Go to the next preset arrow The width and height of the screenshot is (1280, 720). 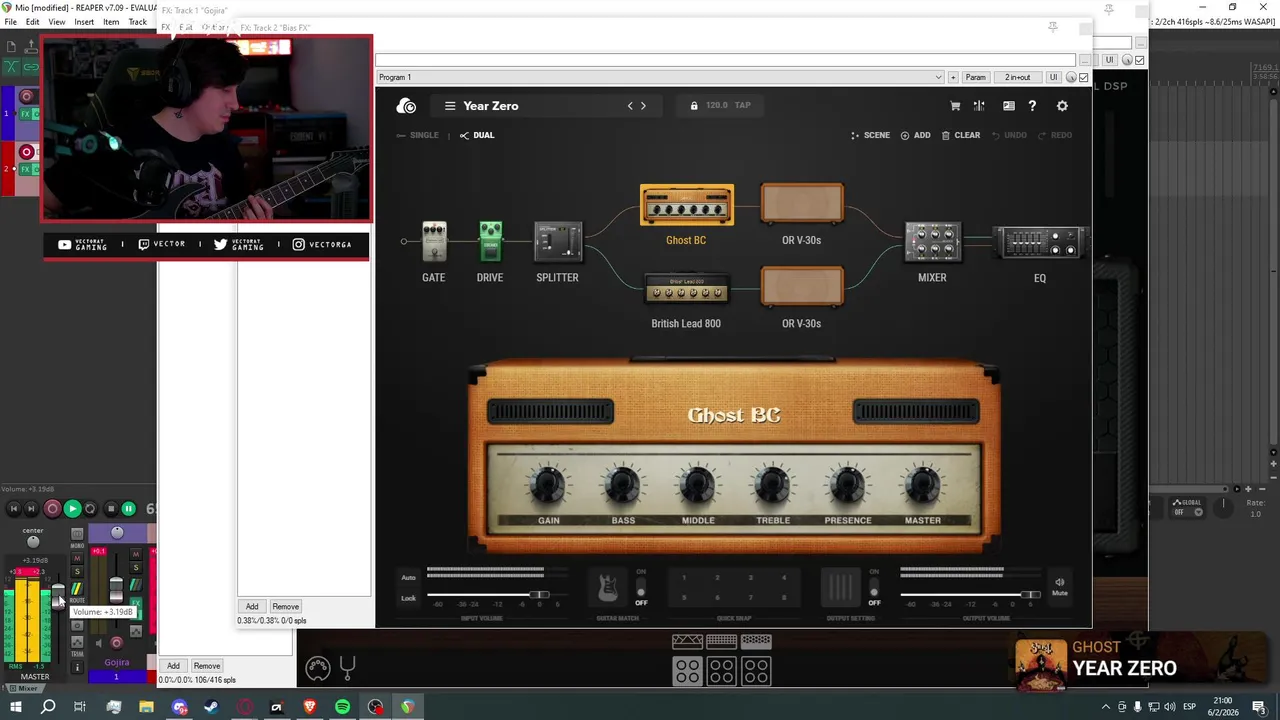[x=643, y=106]
